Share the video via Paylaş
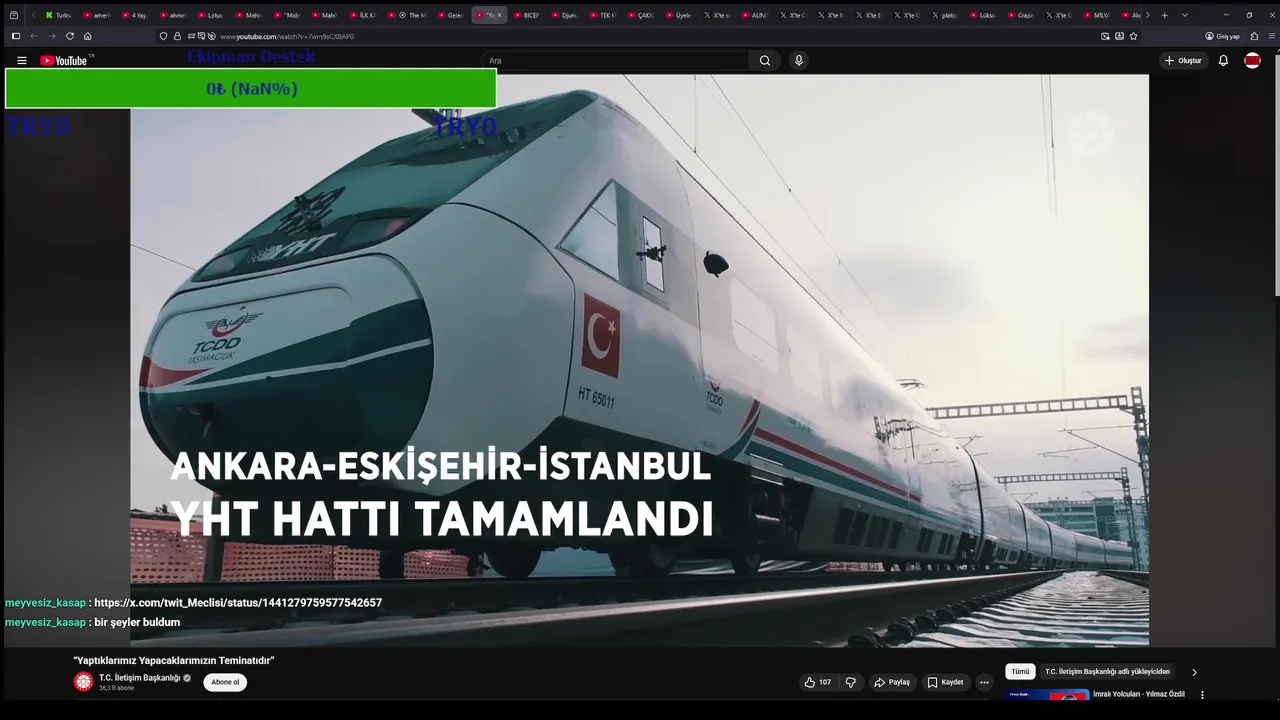Image resolution: width=1280 pixels, height=720 pixels. click(892, 682)
